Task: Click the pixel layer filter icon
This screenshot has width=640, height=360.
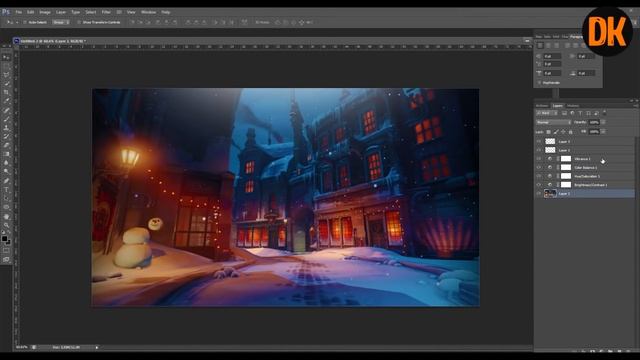Action: coord(564,113)
